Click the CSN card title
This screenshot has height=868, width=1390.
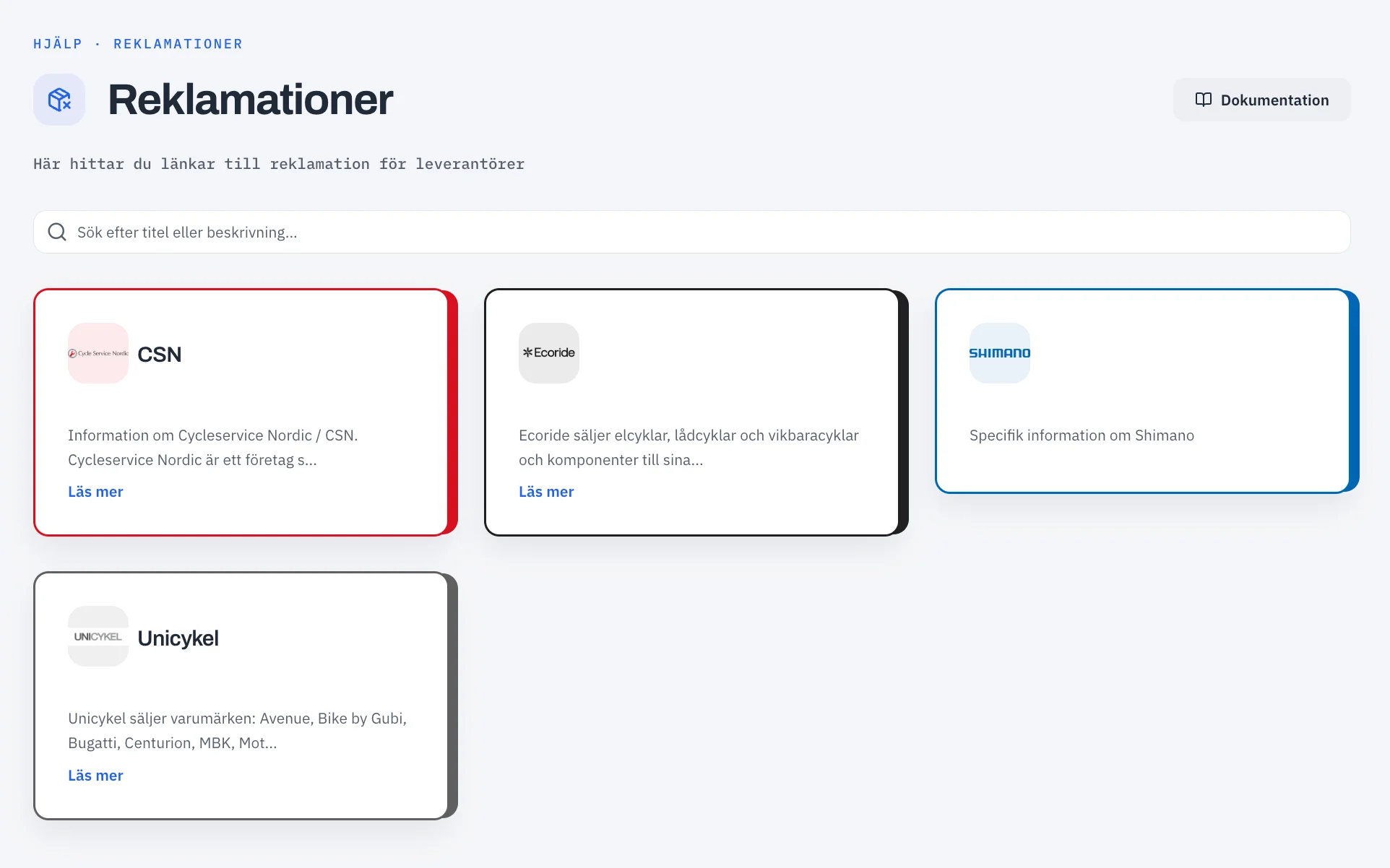click(x=160, y=355)
